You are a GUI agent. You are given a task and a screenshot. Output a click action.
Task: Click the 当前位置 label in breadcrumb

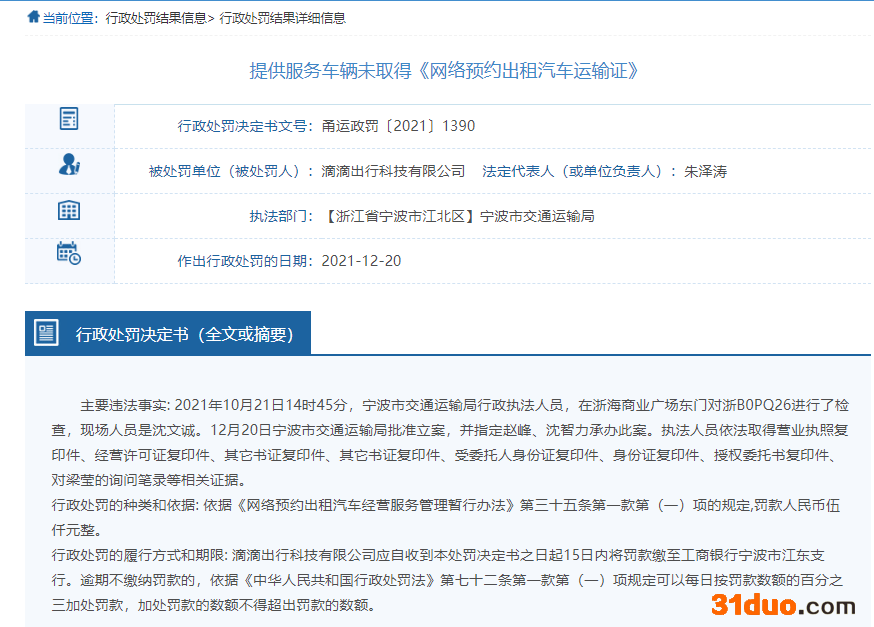[x=71, y=18]
